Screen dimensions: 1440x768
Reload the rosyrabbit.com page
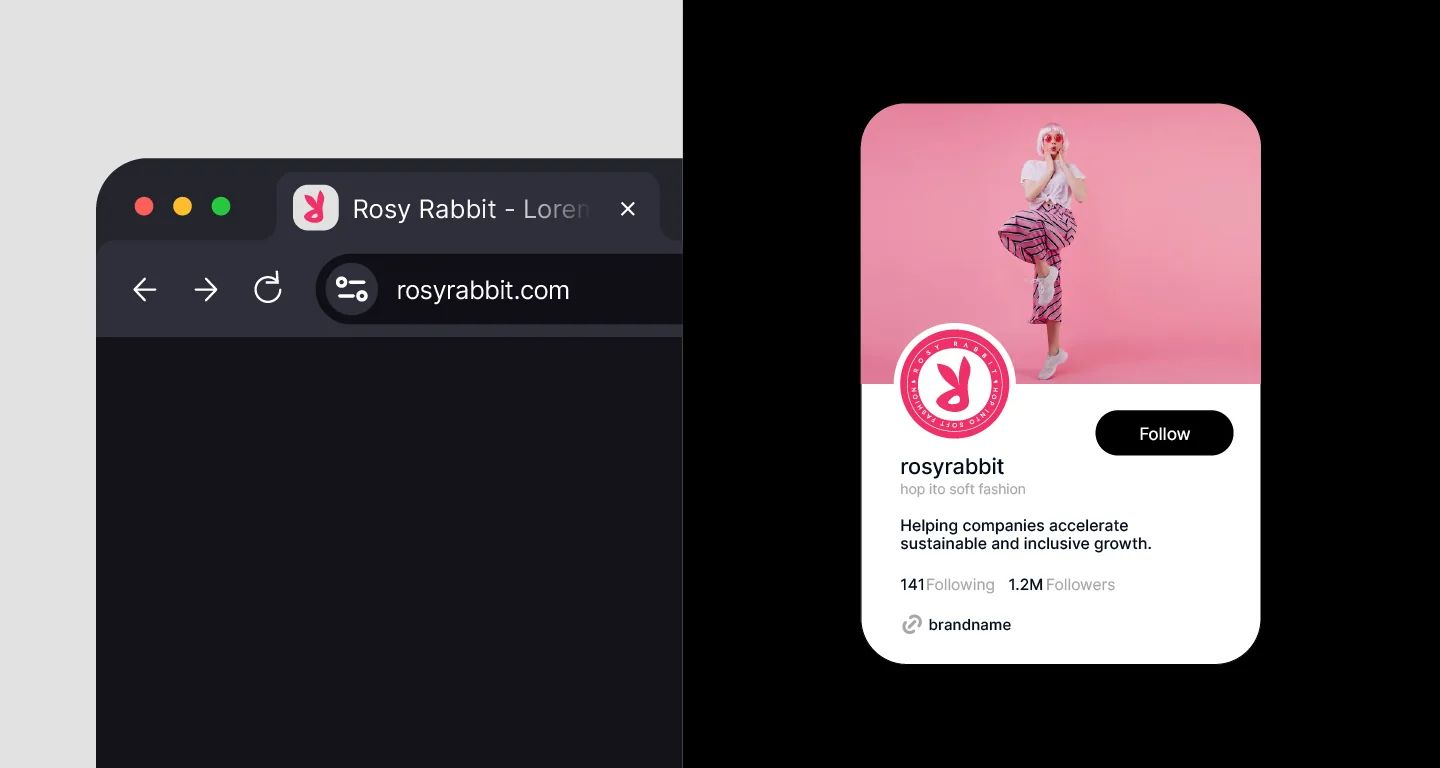point(268,289)
